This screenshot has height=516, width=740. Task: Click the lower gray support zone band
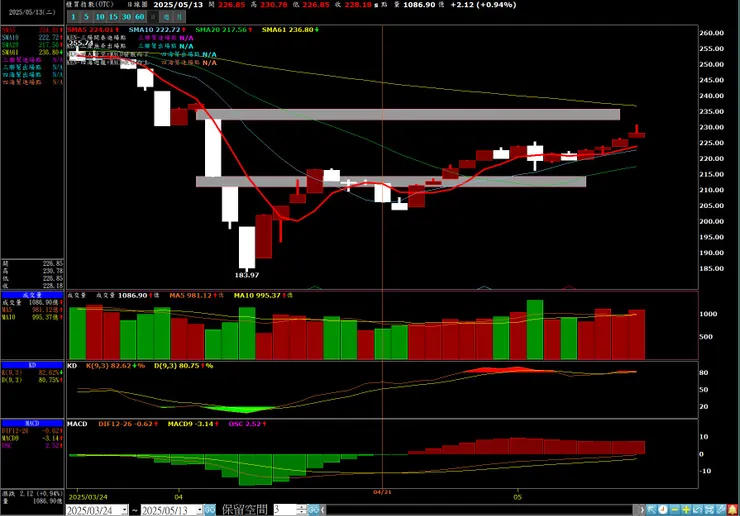[x=391, y=181]
